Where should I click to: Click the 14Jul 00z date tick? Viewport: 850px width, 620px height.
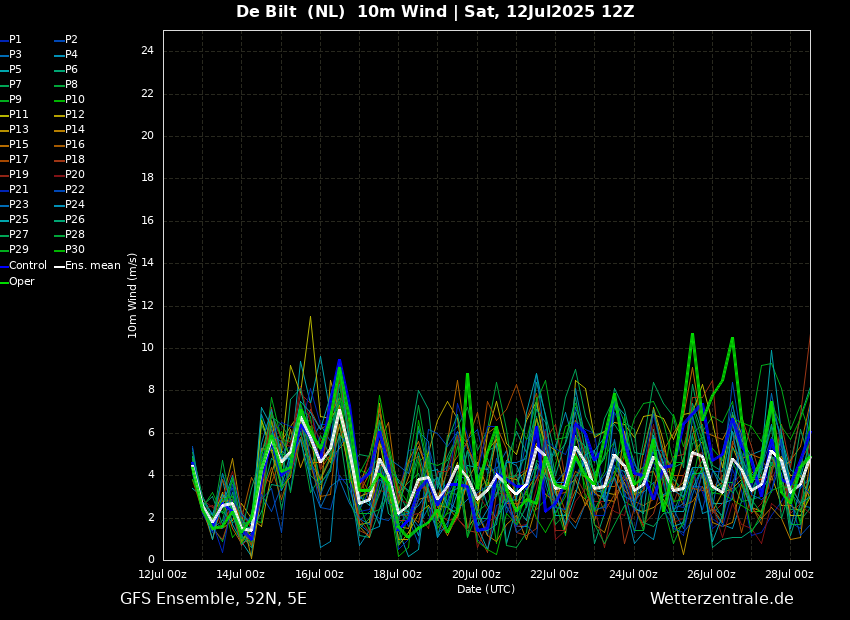click(x=241, y=574)
